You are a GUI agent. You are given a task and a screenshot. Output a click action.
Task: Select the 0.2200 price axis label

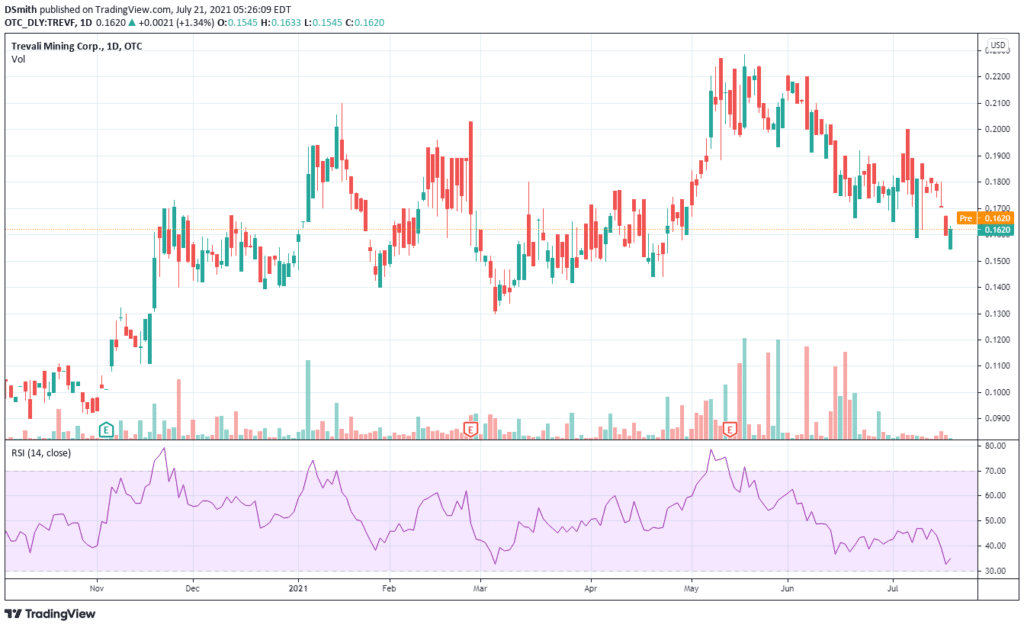coord(997,77)
